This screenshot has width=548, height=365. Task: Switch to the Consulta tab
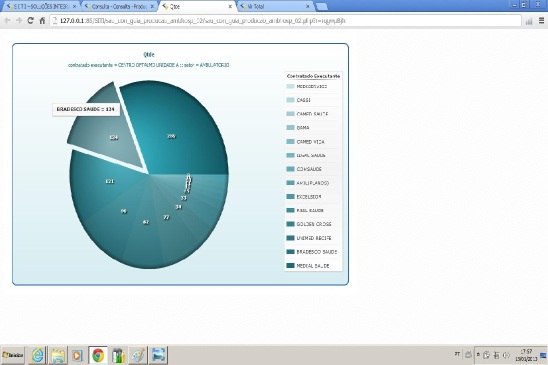(120, 6)
